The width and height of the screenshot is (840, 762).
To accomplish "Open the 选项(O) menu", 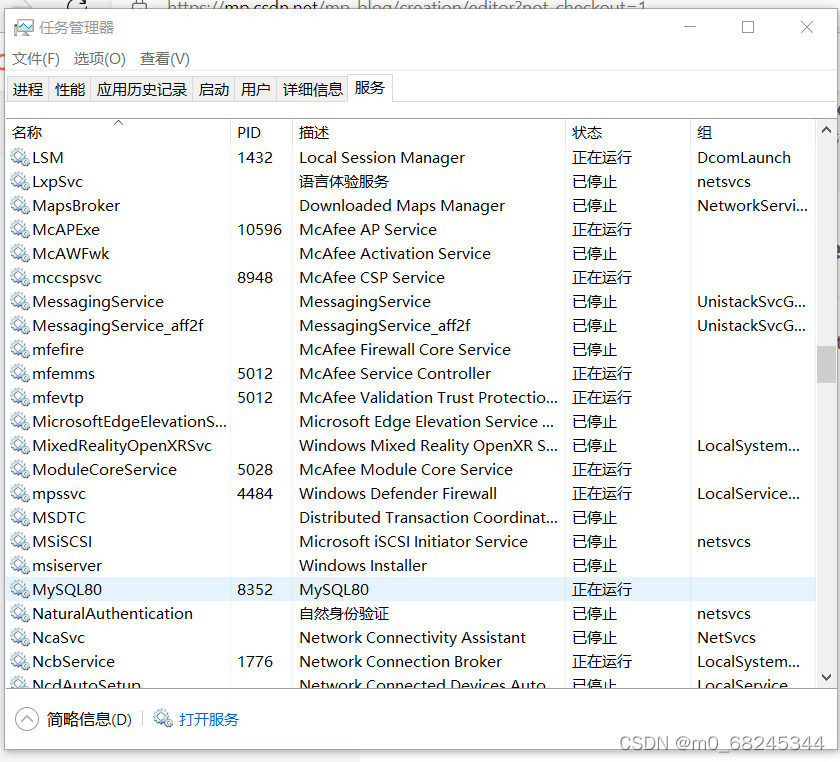I will click(x=100, y=59).
